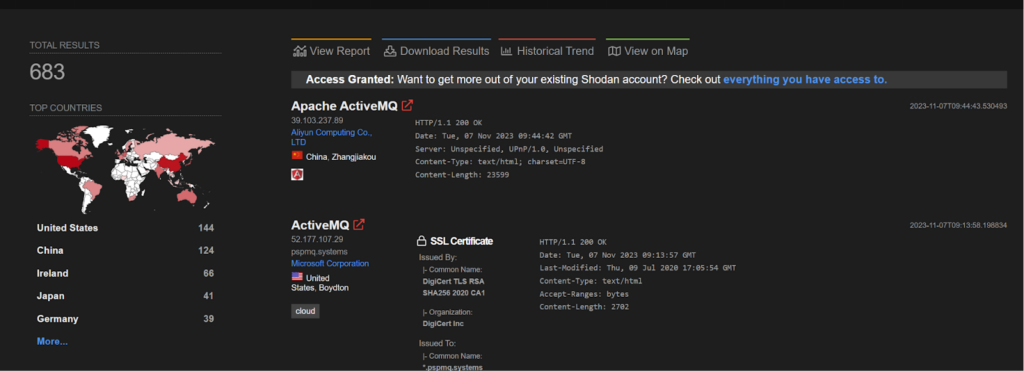
Task: Click the TOP COUNTRIES heading
Action: (x=66, y=108)
